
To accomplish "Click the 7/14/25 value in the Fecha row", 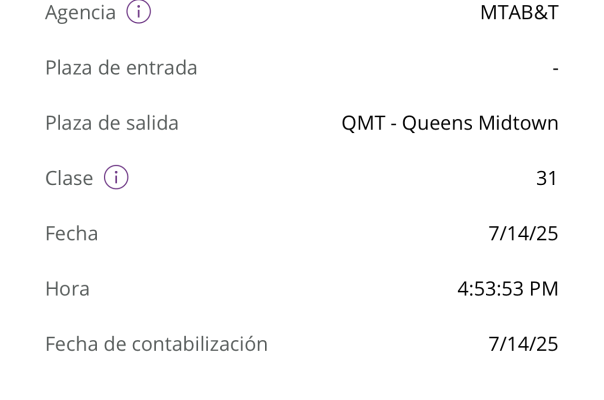I will click(x=523, y=234).
